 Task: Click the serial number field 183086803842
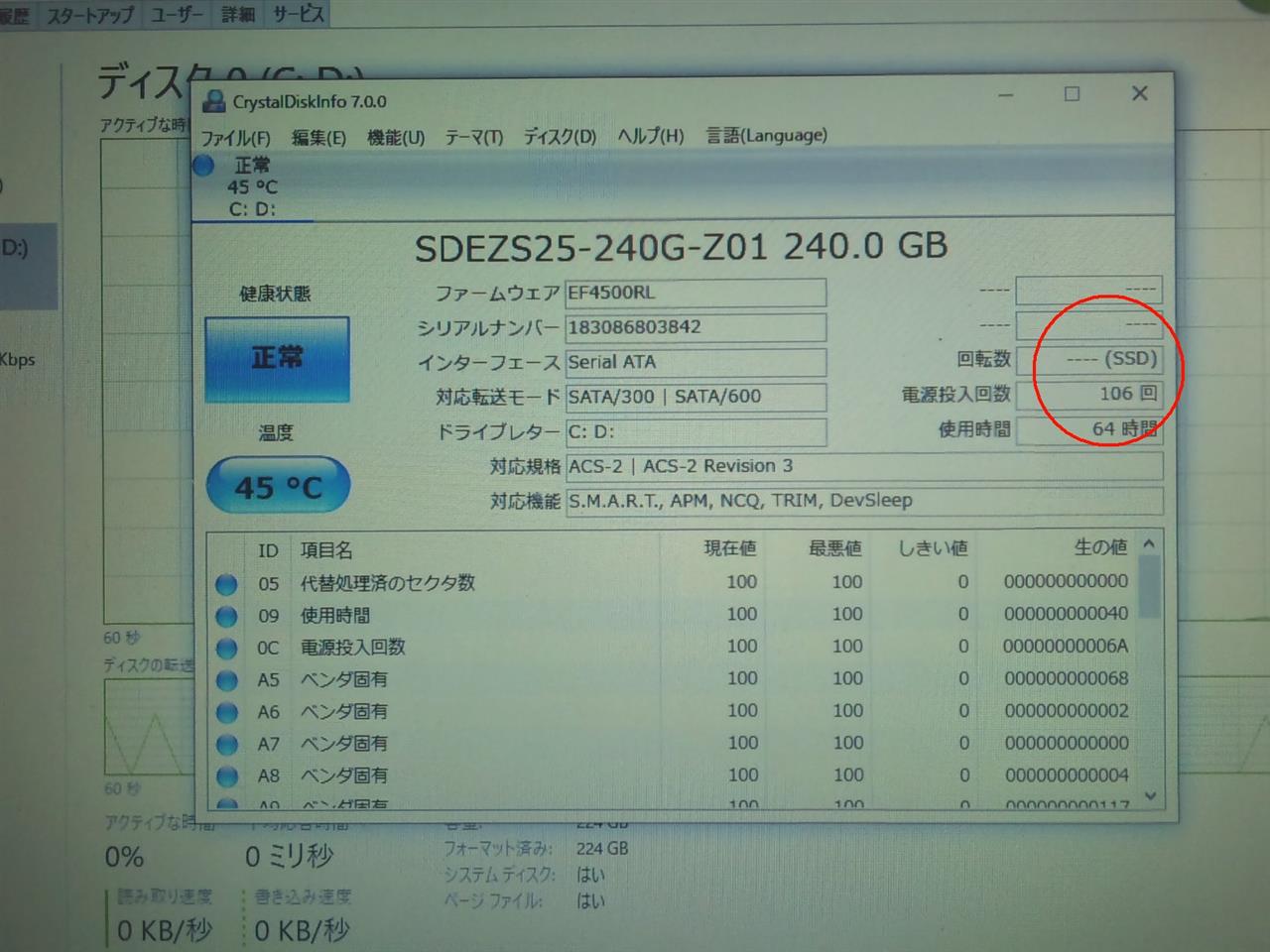tap(696, 327)
